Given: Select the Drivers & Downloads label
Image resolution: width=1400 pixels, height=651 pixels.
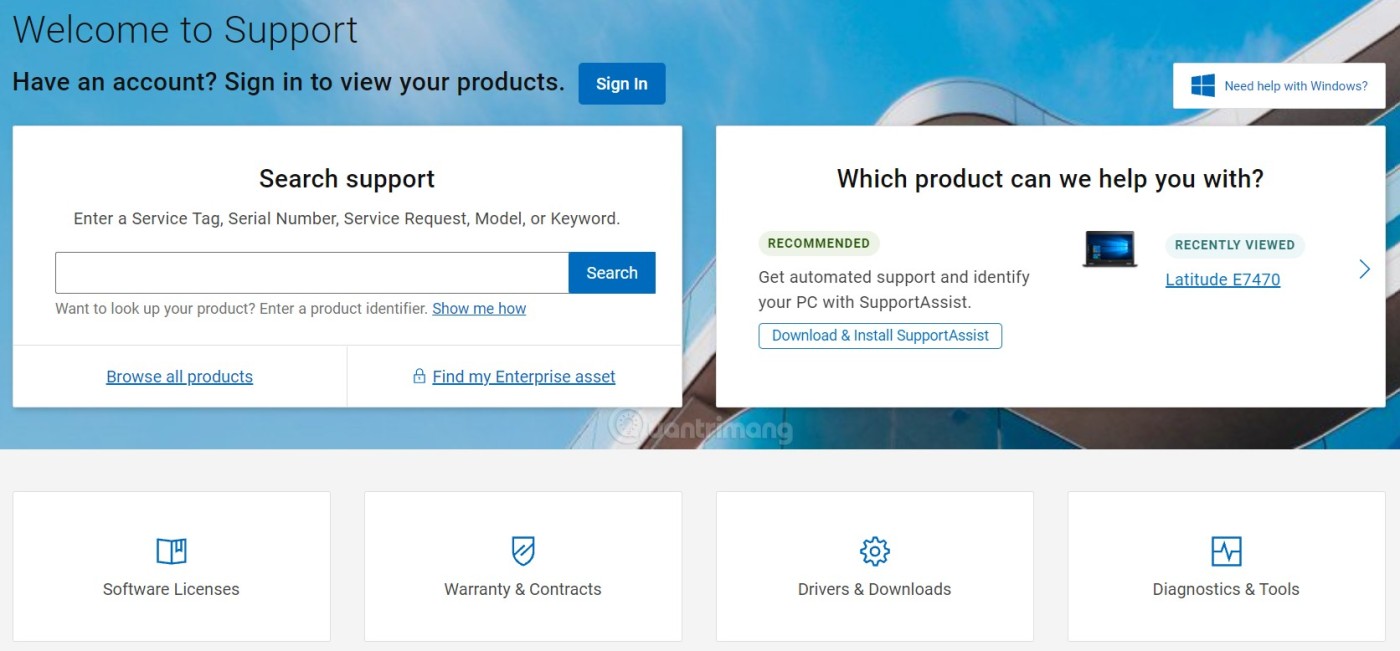Looking at the screenshot, I should 875,589.
